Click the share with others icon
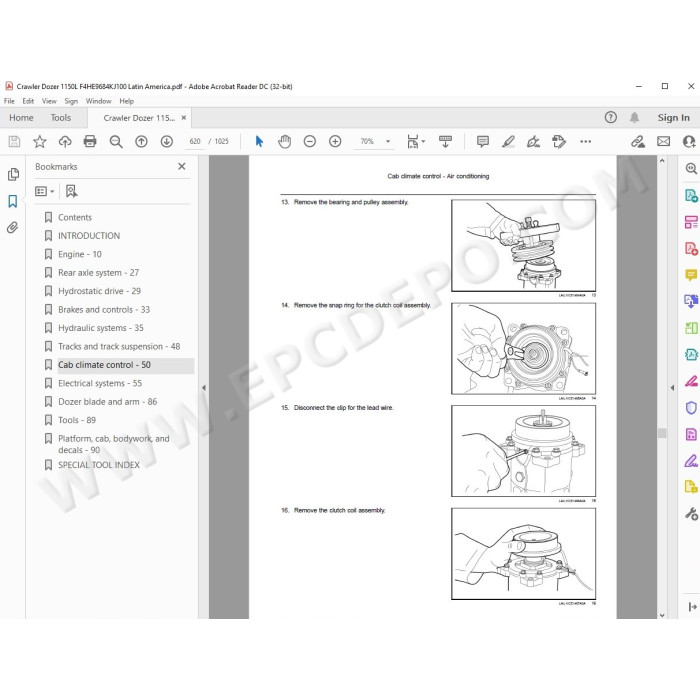700x700 pixels. (689, 142)
